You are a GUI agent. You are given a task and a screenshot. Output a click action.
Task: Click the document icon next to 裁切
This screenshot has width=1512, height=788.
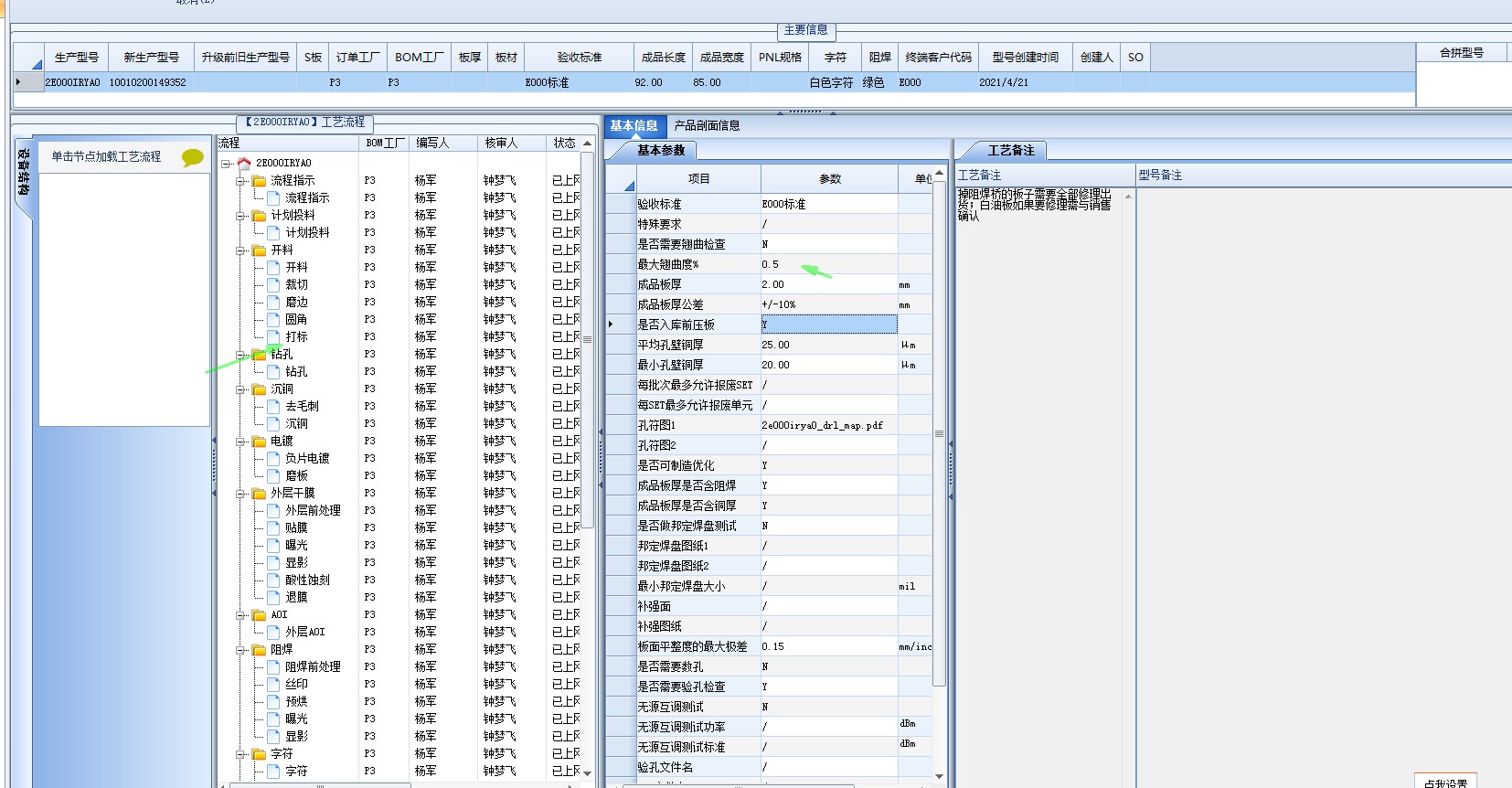273,284
